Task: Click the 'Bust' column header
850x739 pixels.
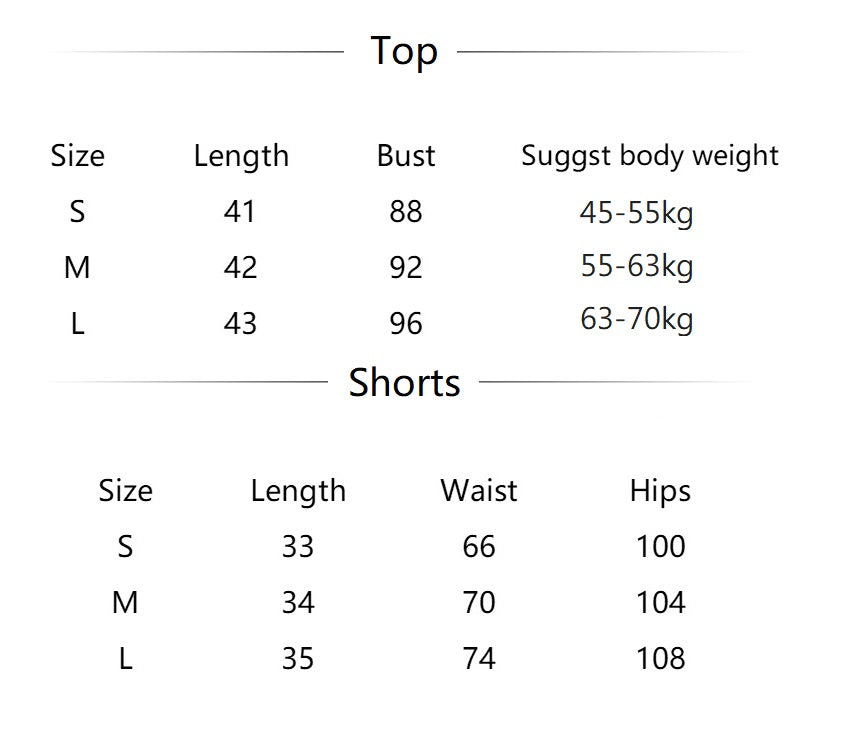Action: (x=406, y=156)
